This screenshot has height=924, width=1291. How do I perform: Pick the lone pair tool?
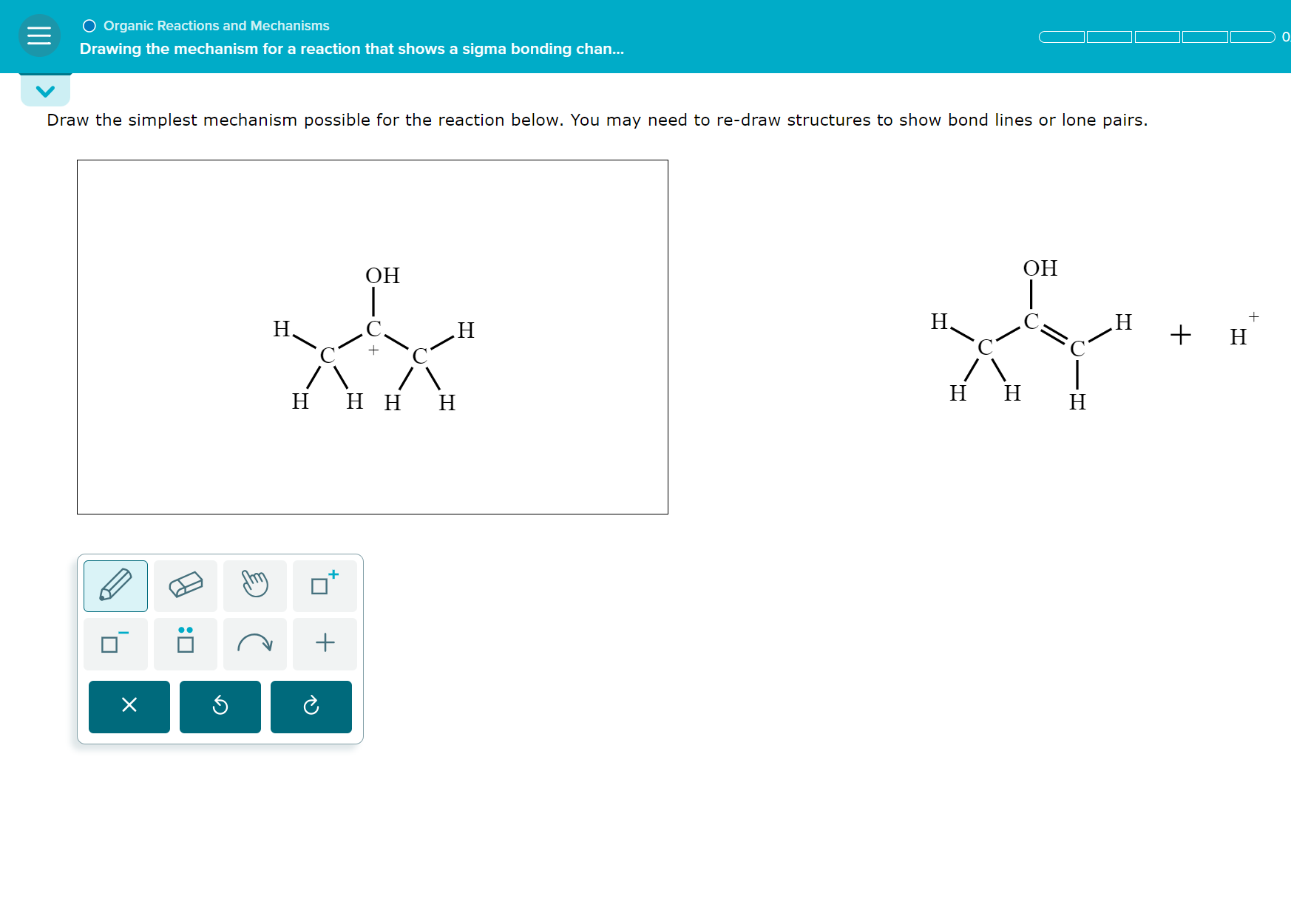click(x=185, y=642)
